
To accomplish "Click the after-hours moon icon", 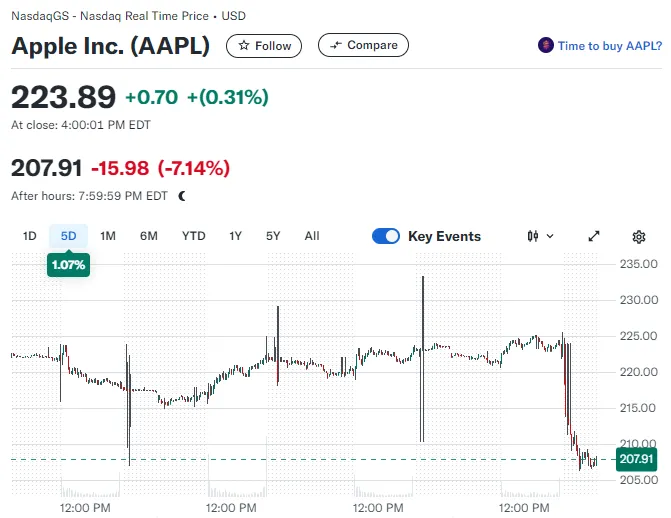I will [x=182, y=196].
